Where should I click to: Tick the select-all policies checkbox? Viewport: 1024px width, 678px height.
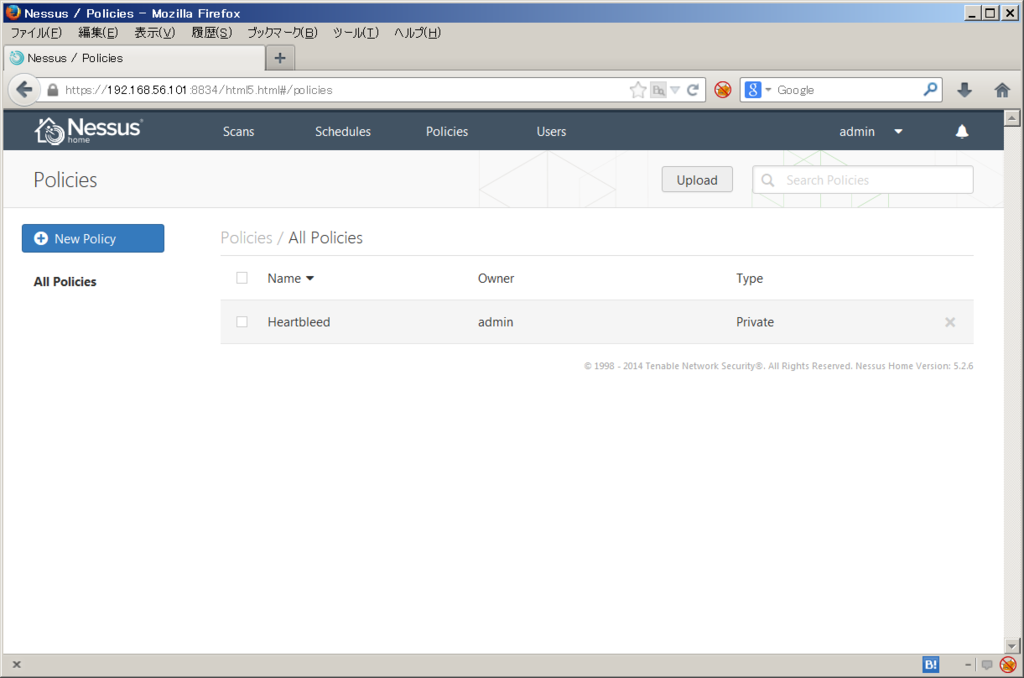pos(242,278)
